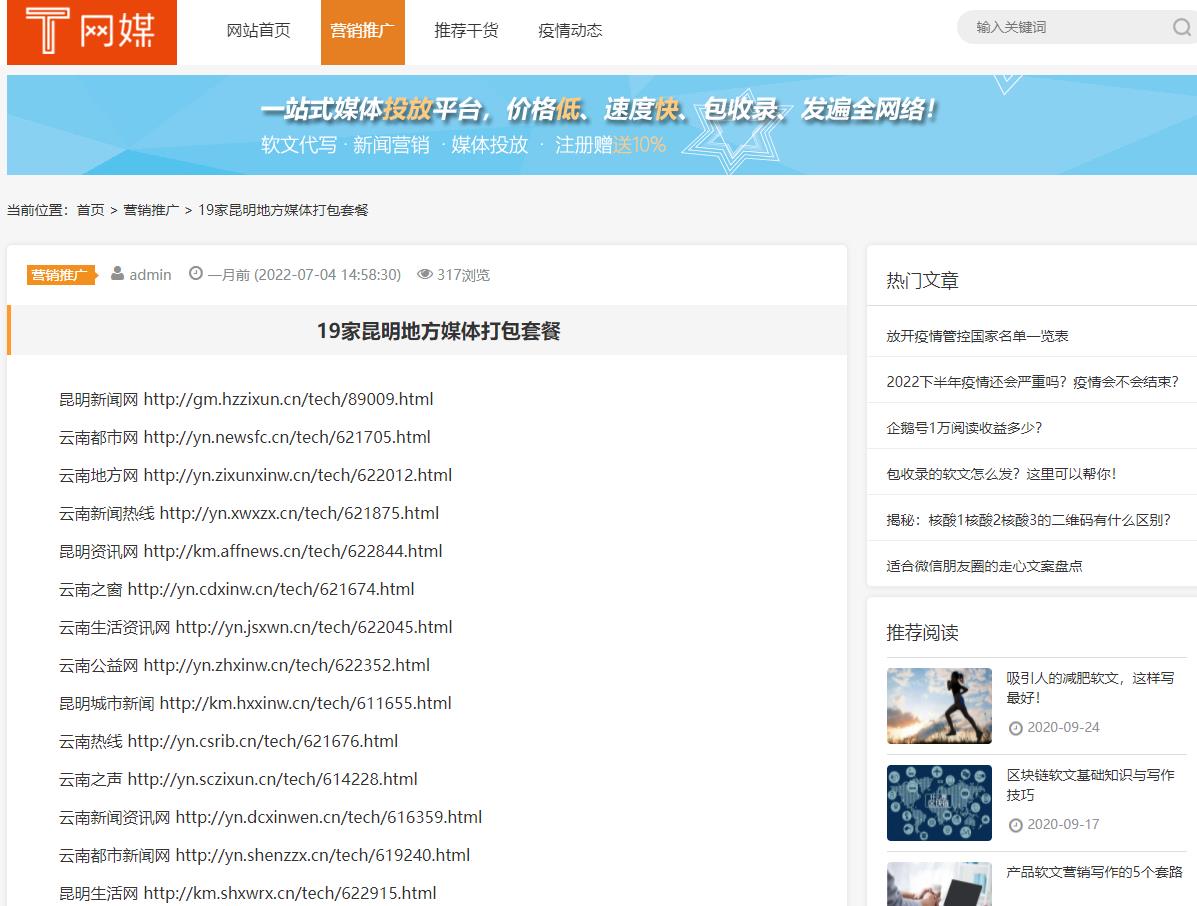Click the admin author user icon
Image resolution: width=1197 pixels, height=906 pixels.
pos(118,273)
